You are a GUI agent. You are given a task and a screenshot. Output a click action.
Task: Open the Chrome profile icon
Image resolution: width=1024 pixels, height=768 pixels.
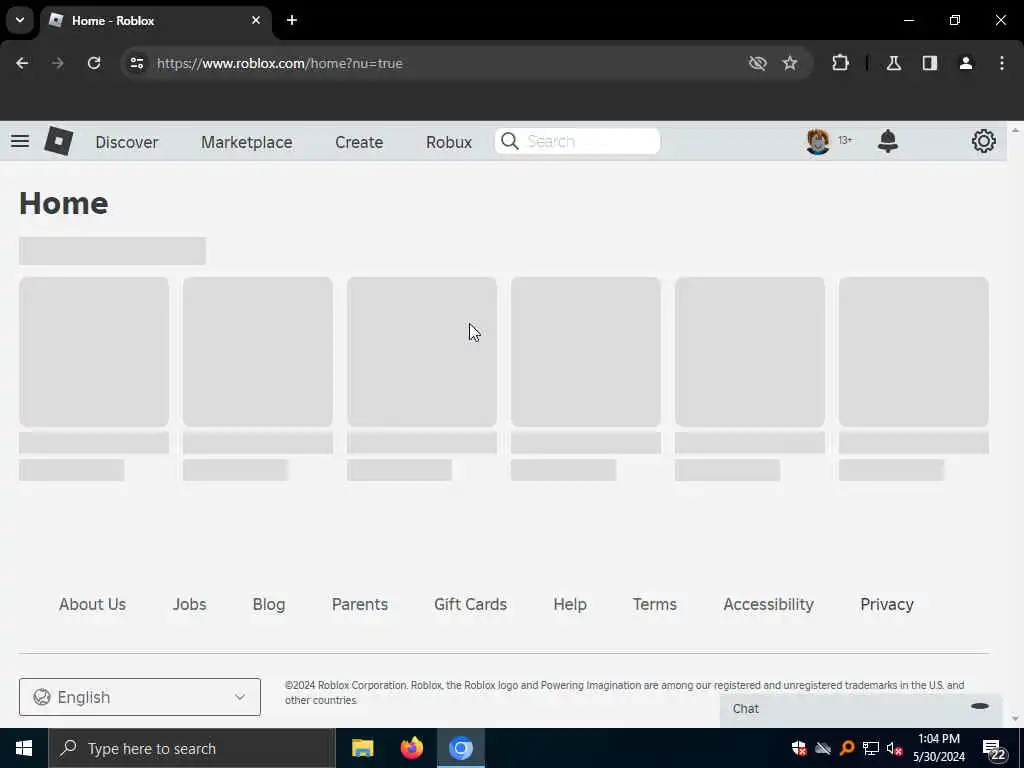[x=966, y=63]
